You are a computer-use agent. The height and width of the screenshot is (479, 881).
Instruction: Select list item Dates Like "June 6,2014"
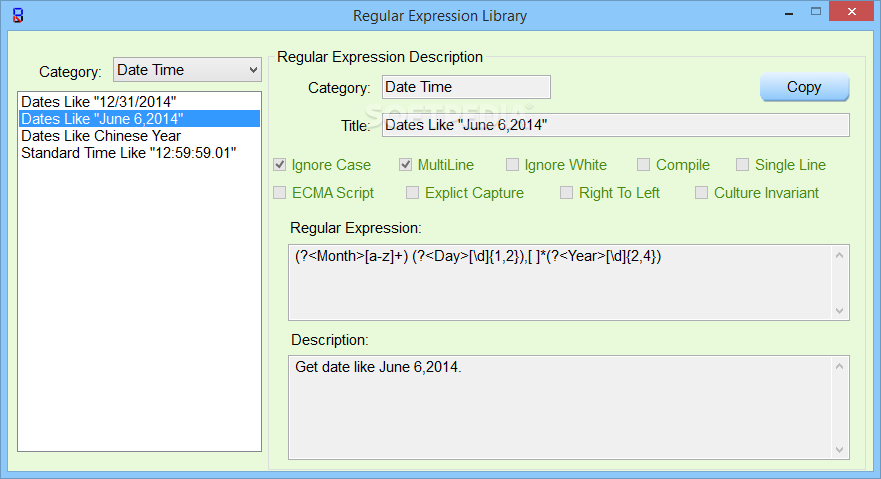point(139,118)
